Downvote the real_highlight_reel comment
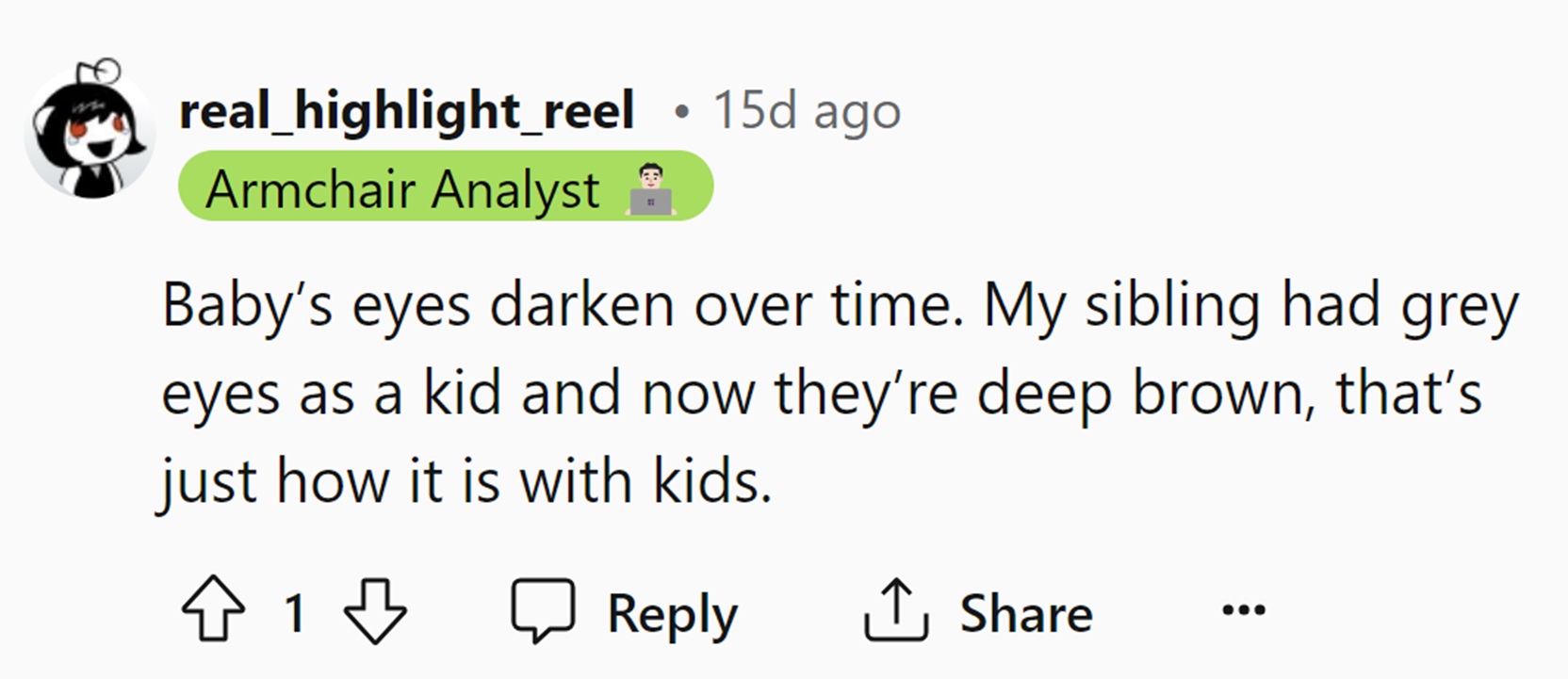1568x679 pixels. click(x=375, y=611)
